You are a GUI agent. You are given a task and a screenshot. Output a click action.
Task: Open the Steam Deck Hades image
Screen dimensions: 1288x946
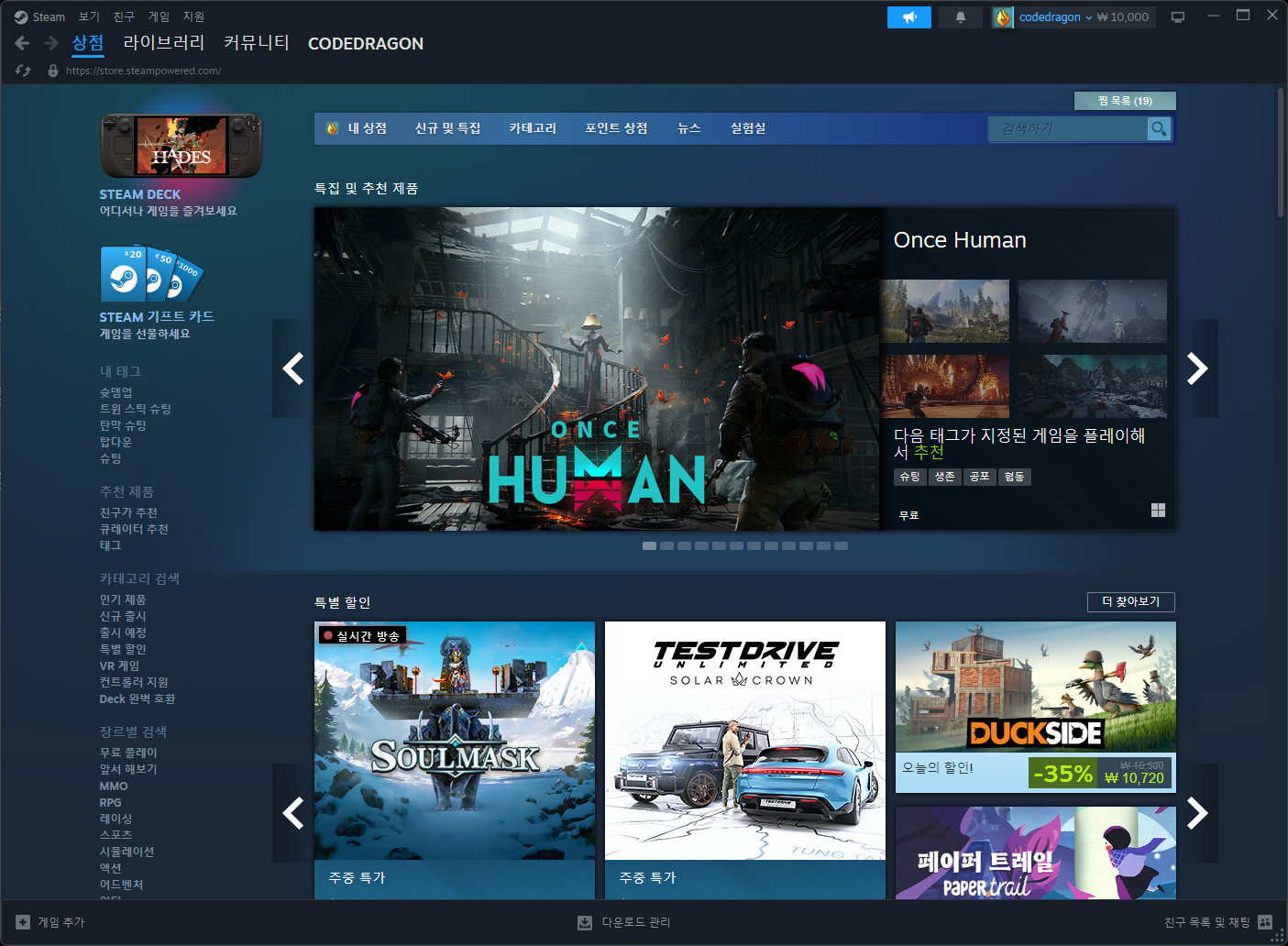coord(182,146)
